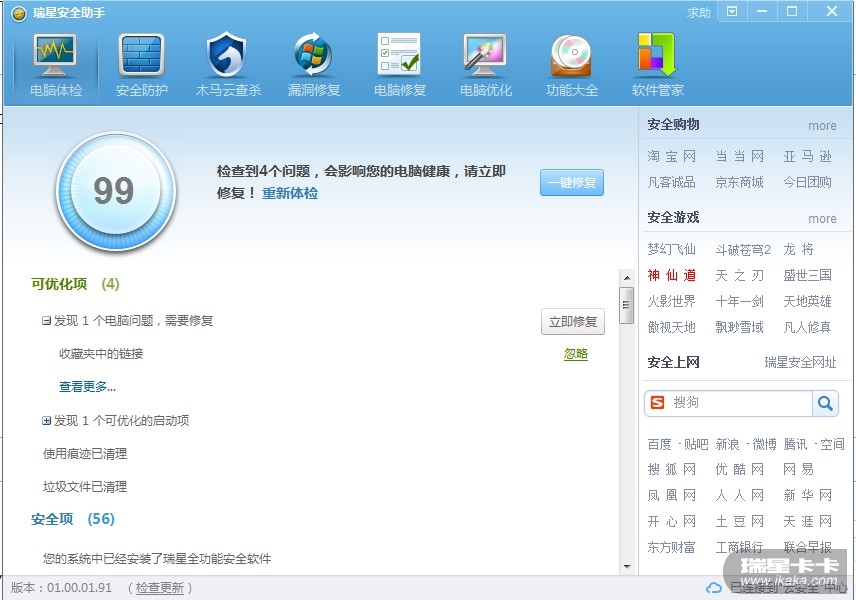Click the 重新体检 link
856x600 pixels.
(290, 193)
